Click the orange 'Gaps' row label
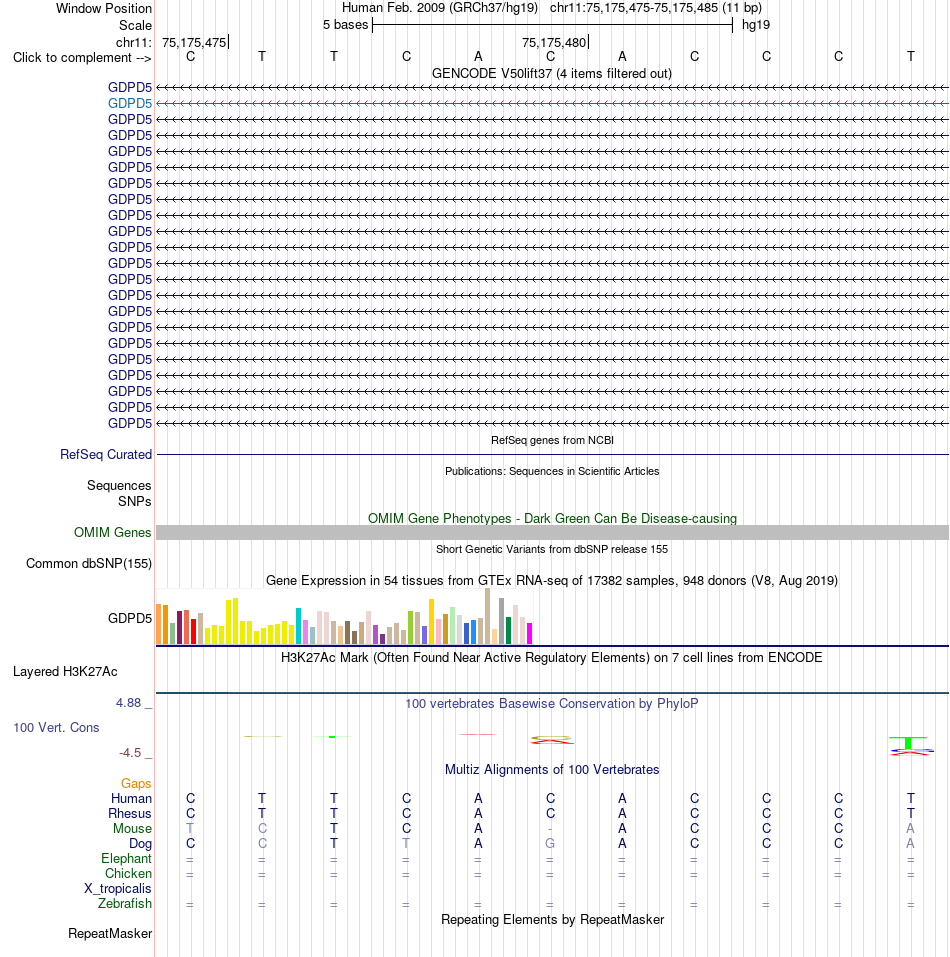The height and width of the screenshot is (957, 950). pos(135,783)
